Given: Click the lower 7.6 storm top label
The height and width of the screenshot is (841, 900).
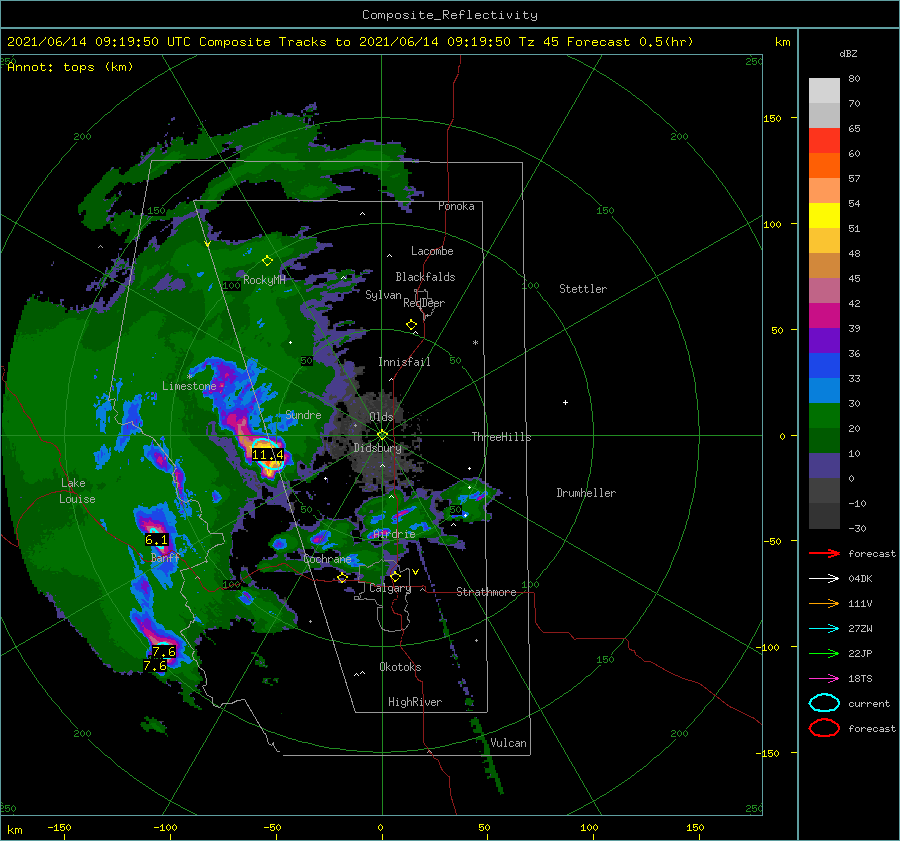Looking at the screenshot, I should (x=155, y=666).
